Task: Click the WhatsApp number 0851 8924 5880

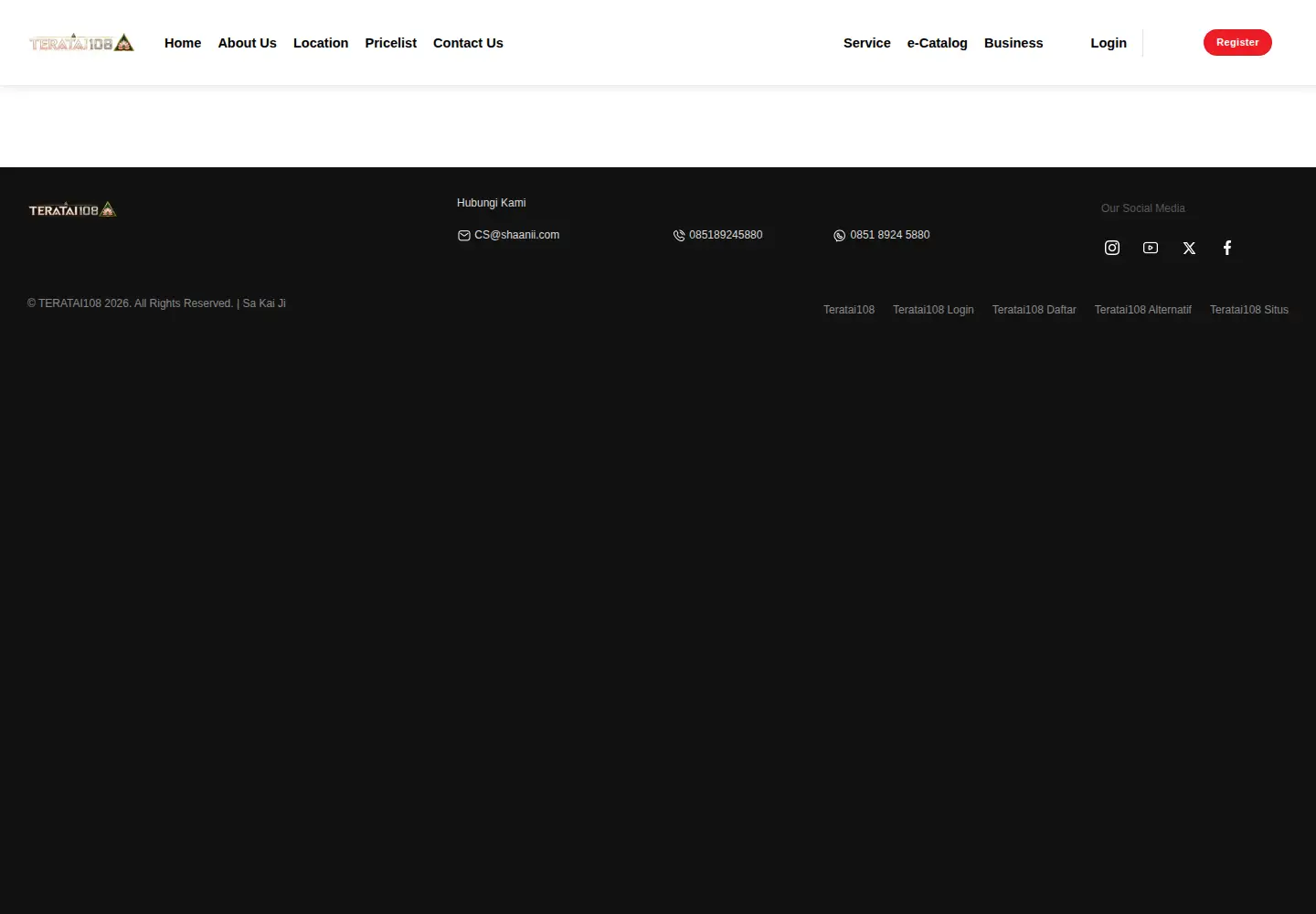Action: 890,235
